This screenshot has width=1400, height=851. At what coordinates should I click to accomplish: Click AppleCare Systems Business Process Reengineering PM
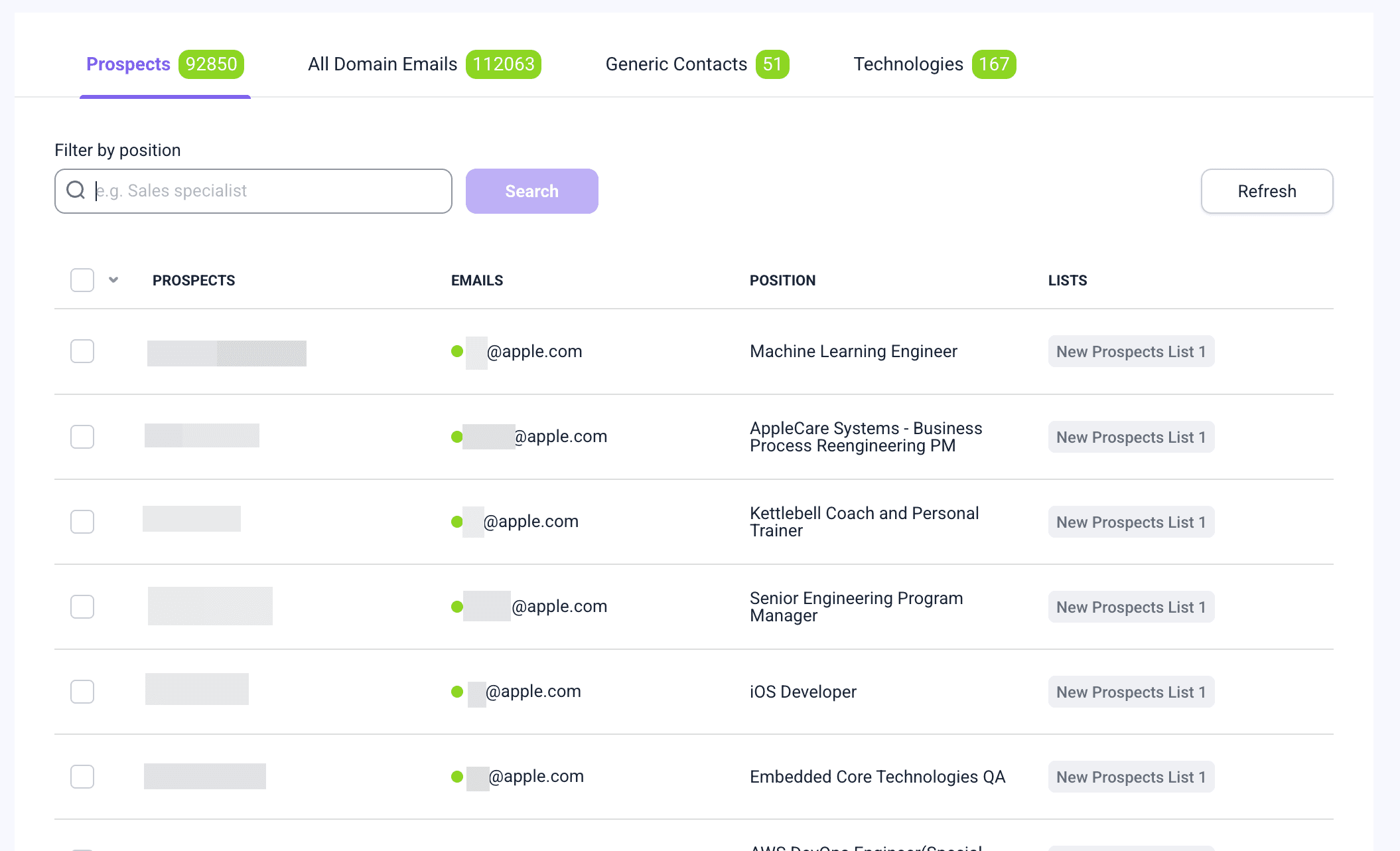(x=866, y=437)
